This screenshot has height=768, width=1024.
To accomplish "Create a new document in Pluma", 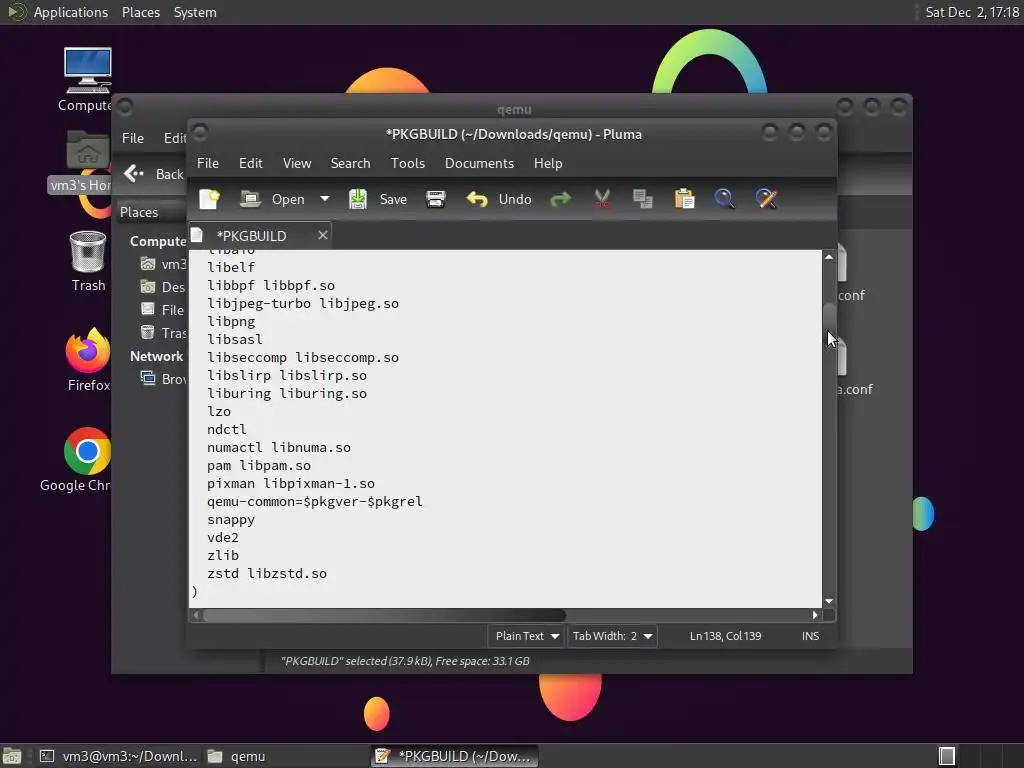I will pyautogui.click(x=210, y=199).
